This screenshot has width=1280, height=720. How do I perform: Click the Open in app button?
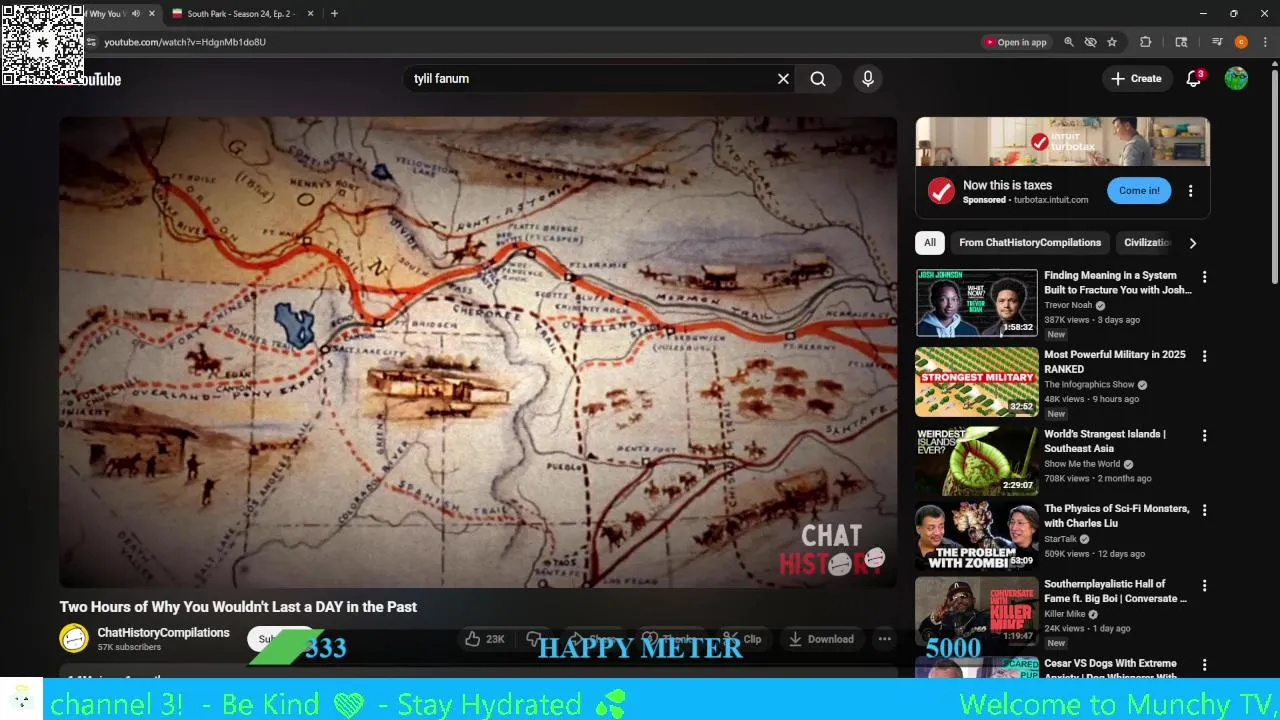point(1015,42)
